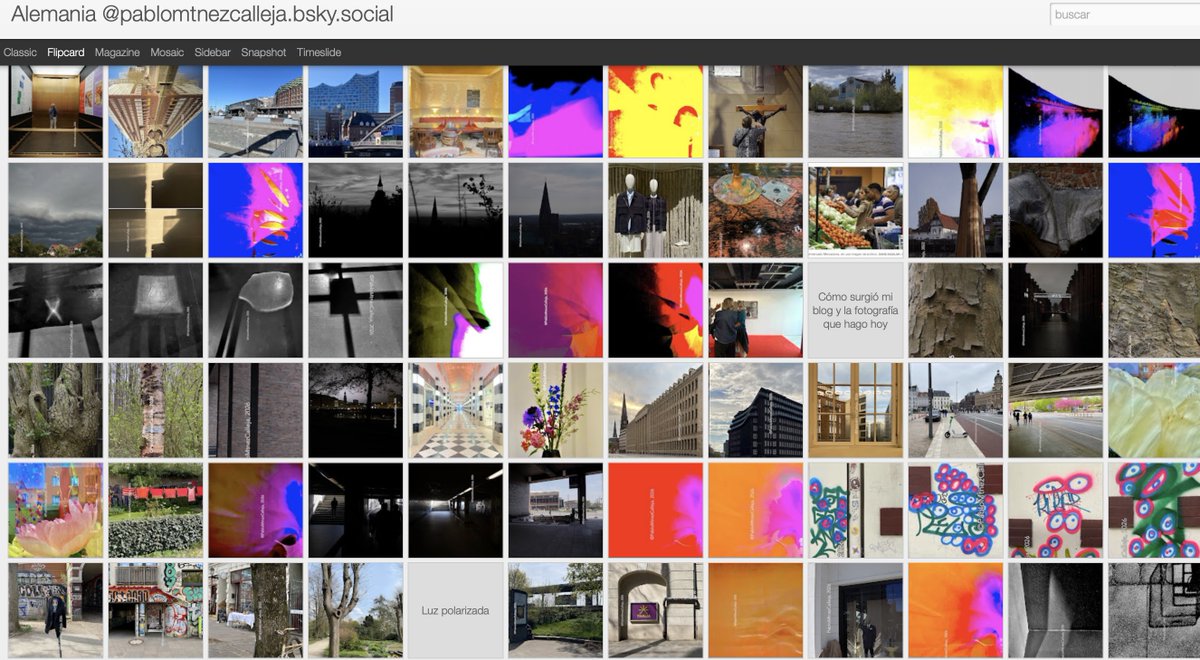Open the black with red abstract image
The width and height of the screenshot is (1200, 660).
click(x=655, y=310)
